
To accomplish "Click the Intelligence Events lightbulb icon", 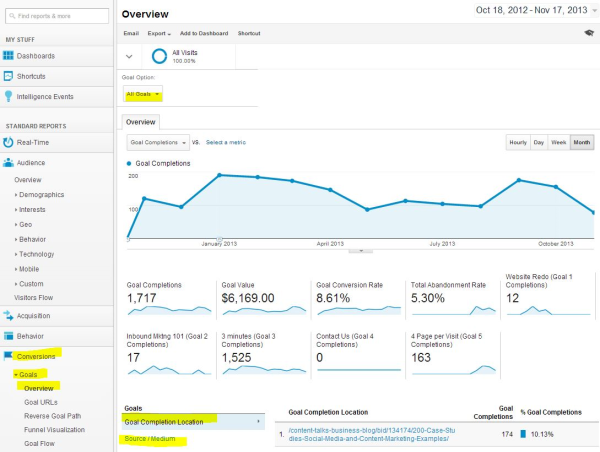I will [8, 96].
